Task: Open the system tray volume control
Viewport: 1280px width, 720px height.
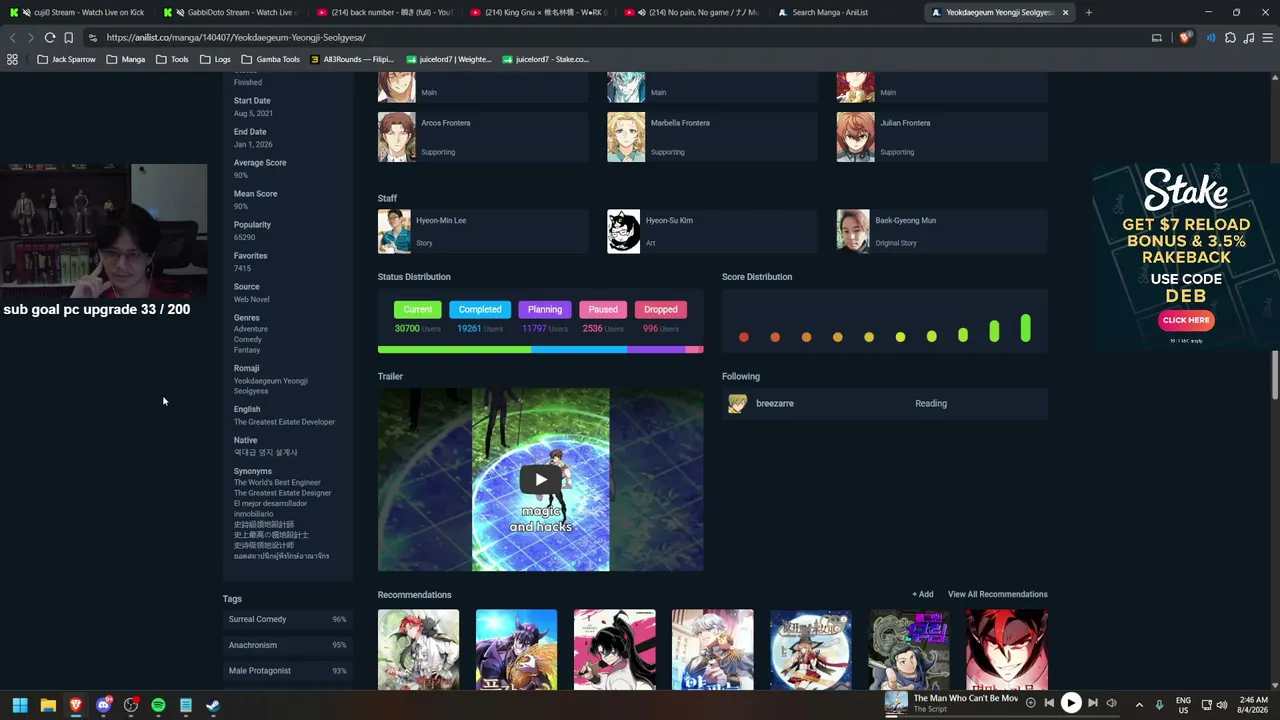Action: pyautogui.click(x=1222, y=705)
